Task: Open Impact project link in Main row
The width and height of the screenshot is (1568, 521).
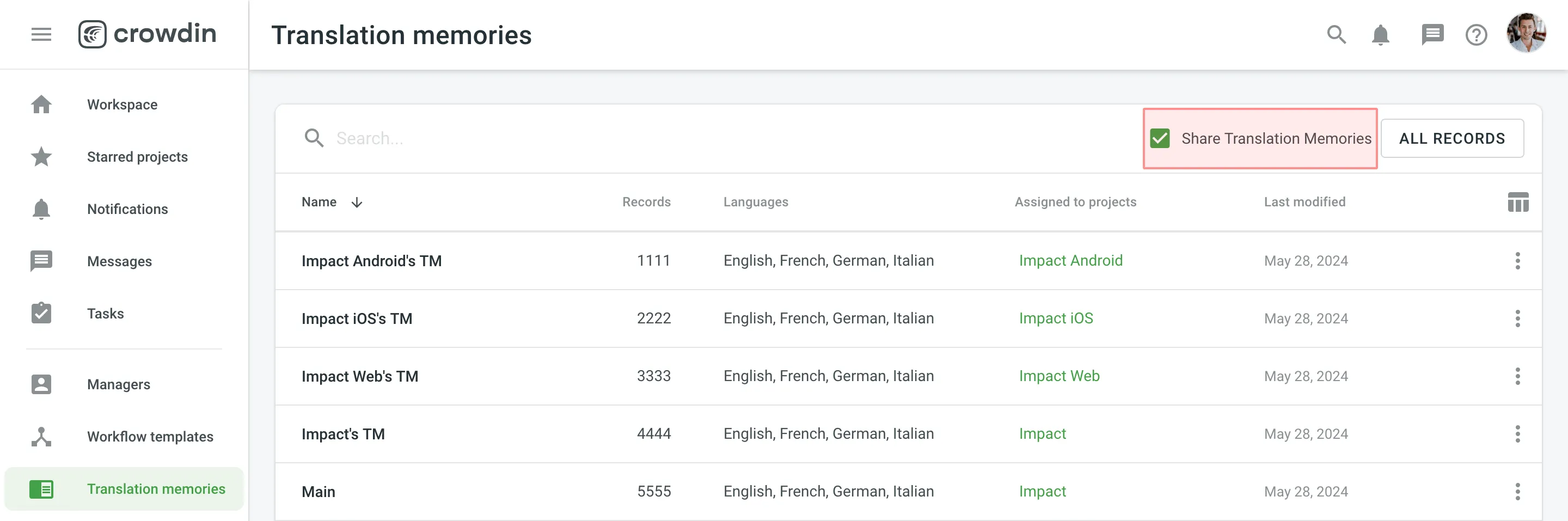Action: click(1042, 491)
